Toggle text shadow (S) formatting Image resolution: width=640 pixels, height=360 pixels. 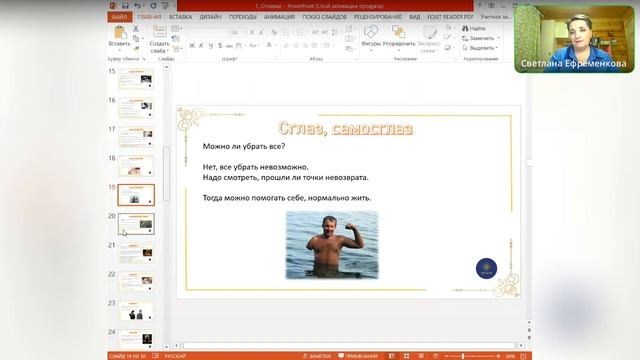pyautogui.click(x=220, y=45)
